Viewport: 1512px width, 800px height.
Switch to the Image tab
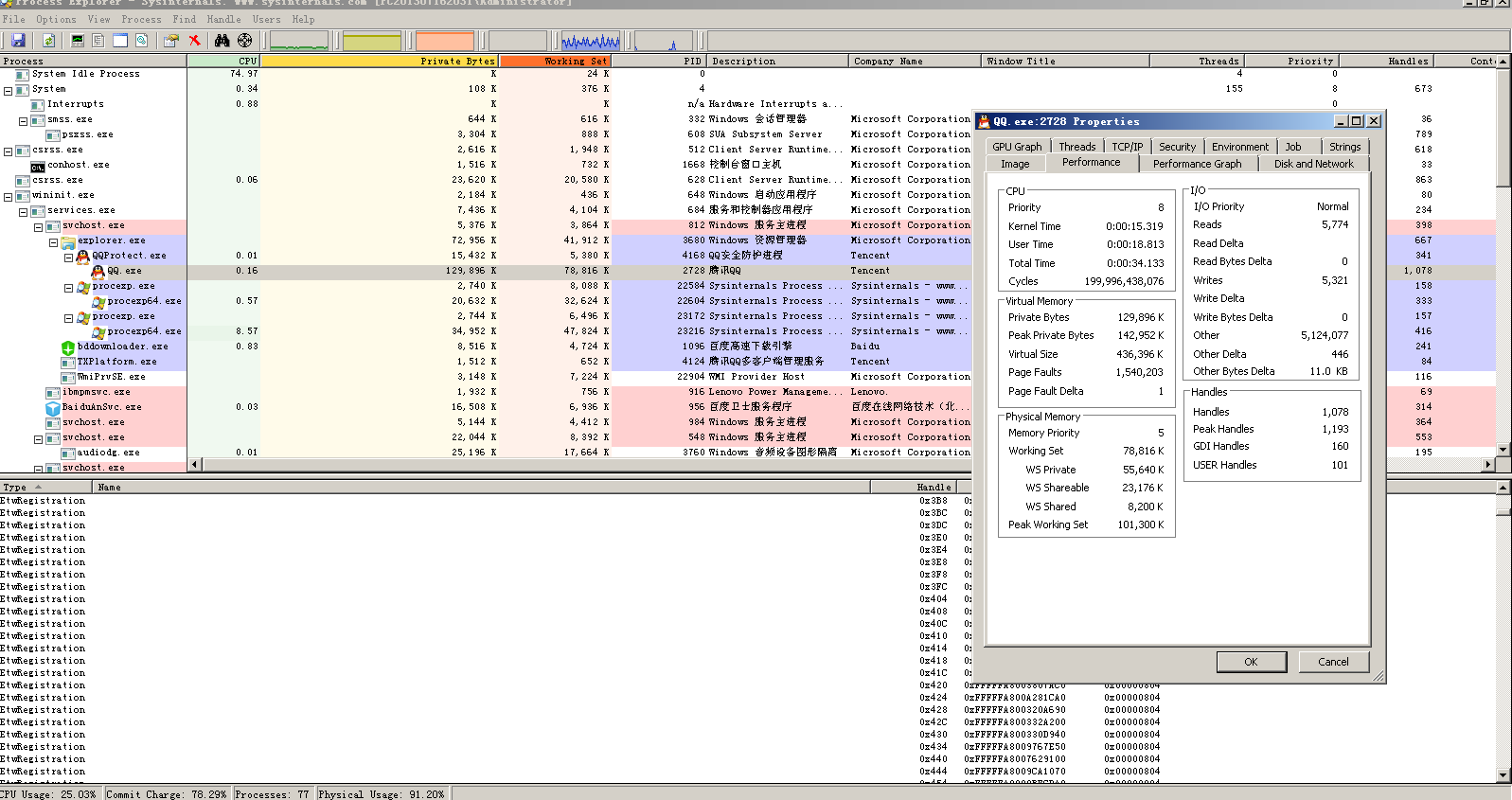click(x=1015, y=164)
